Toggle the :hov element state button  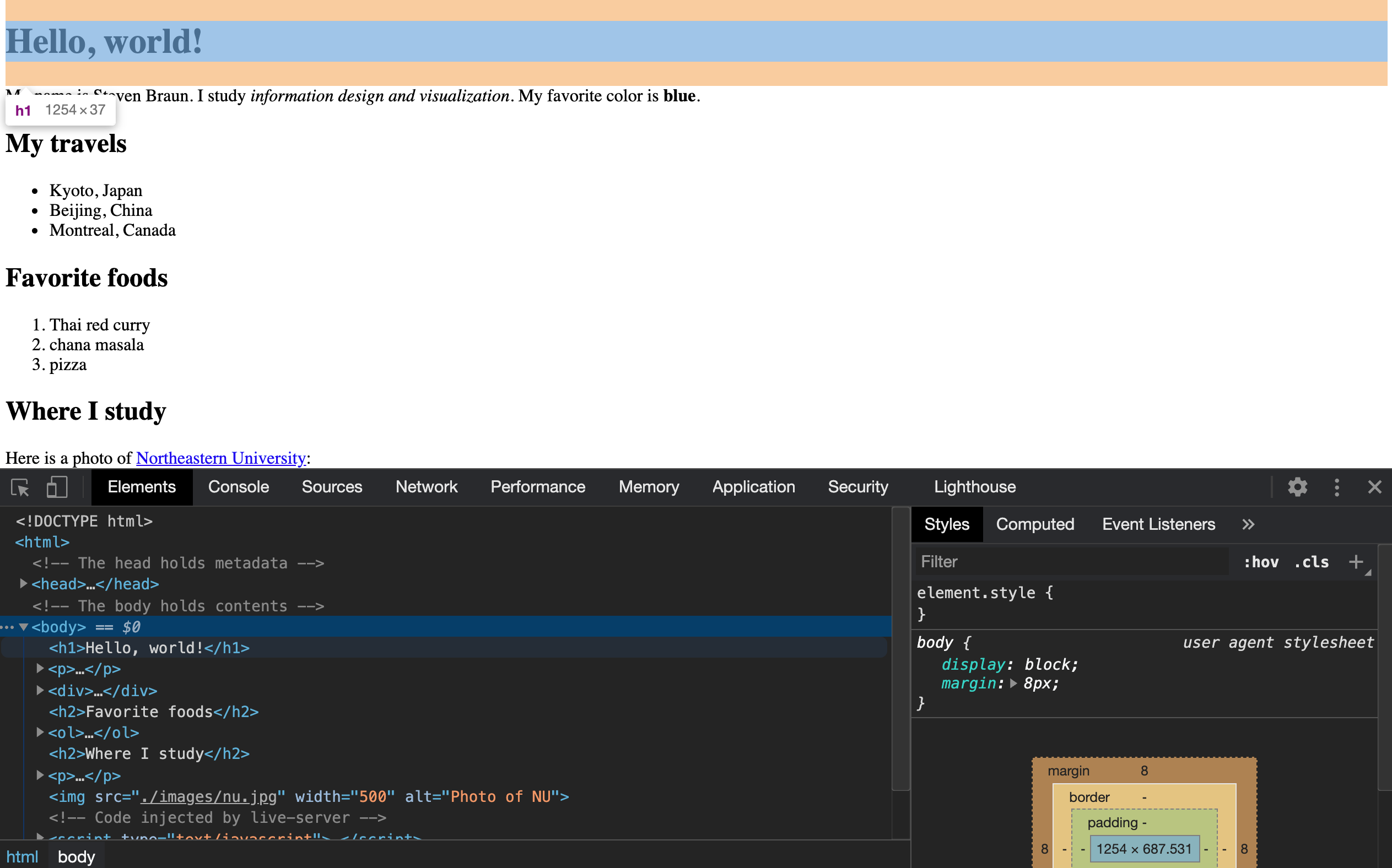click(x=1261, y=562)
